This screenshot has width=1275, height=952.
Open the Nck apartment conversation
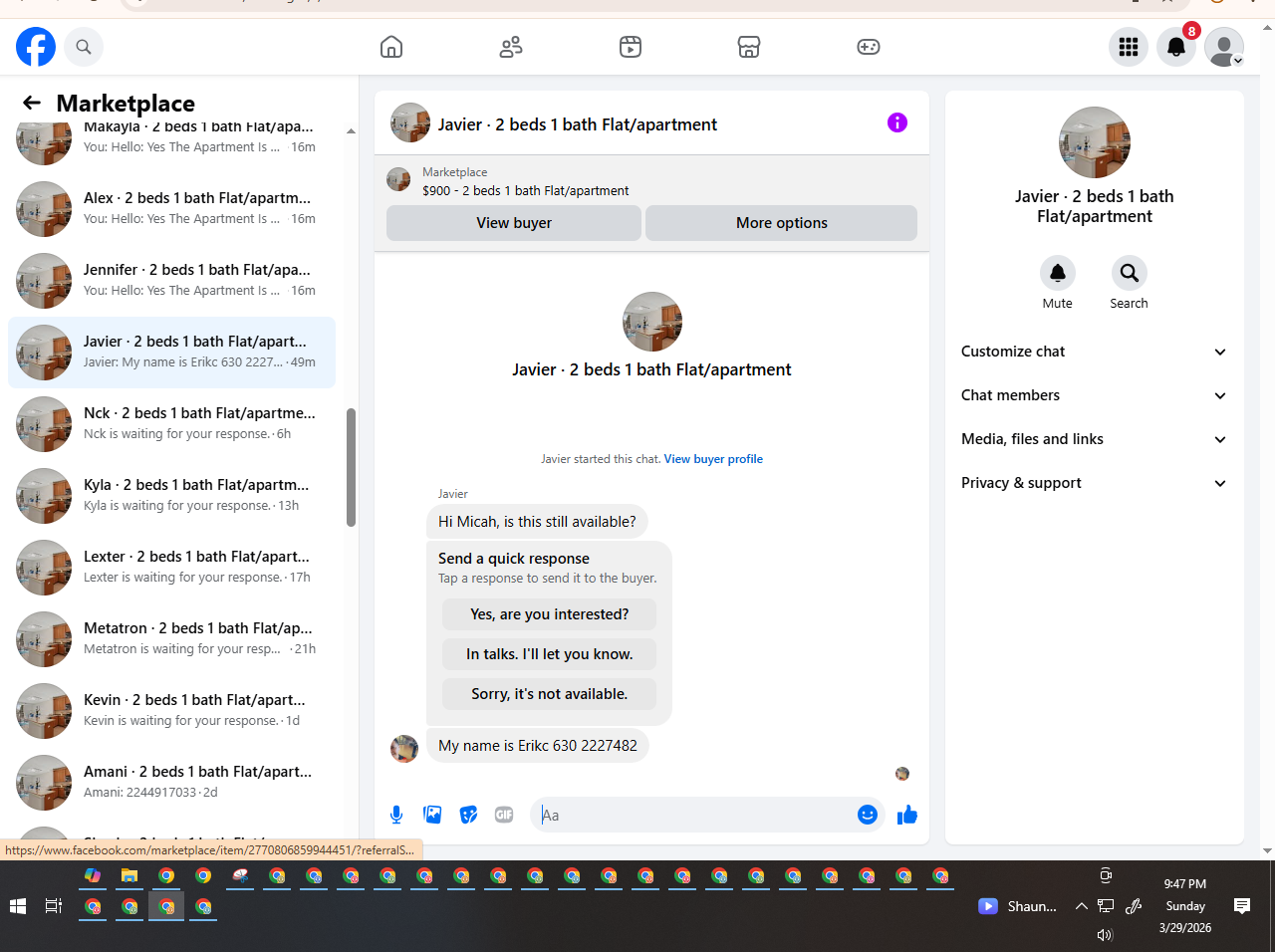click(171, 424)
